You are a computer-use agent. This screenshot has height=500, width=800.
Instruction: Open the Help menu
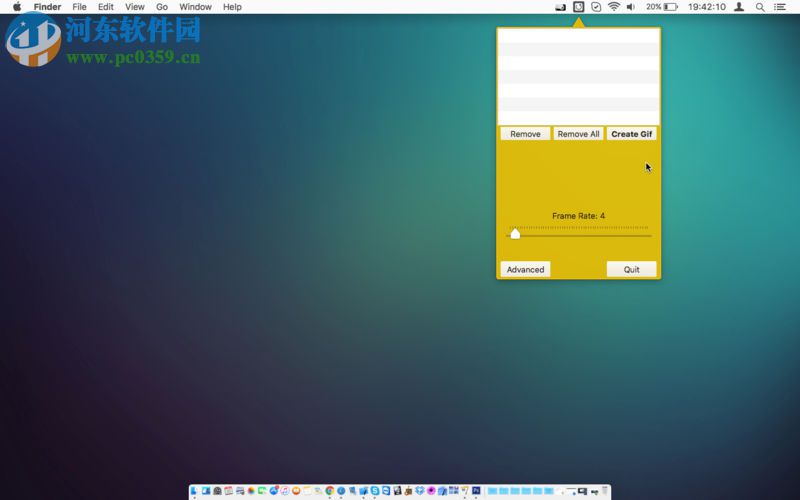coord(232,7)
